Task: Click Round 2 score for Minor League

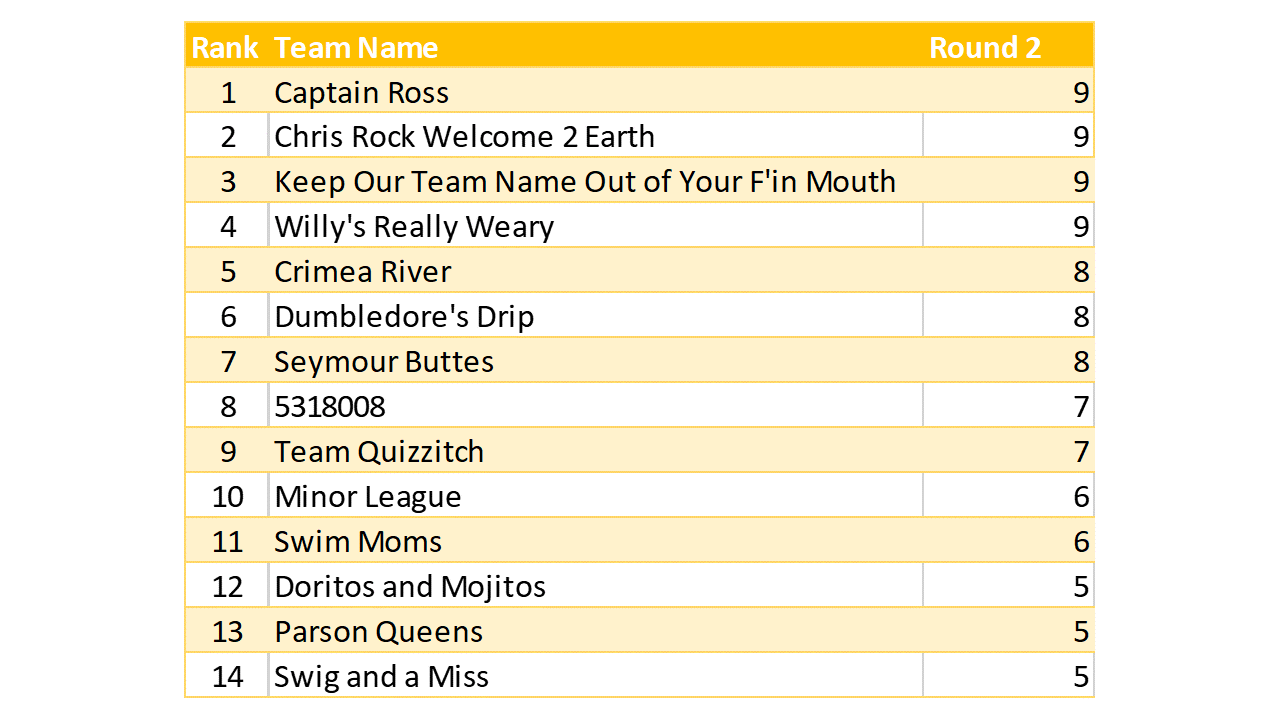Action: pyautogui.click(x=1080, y=496)
